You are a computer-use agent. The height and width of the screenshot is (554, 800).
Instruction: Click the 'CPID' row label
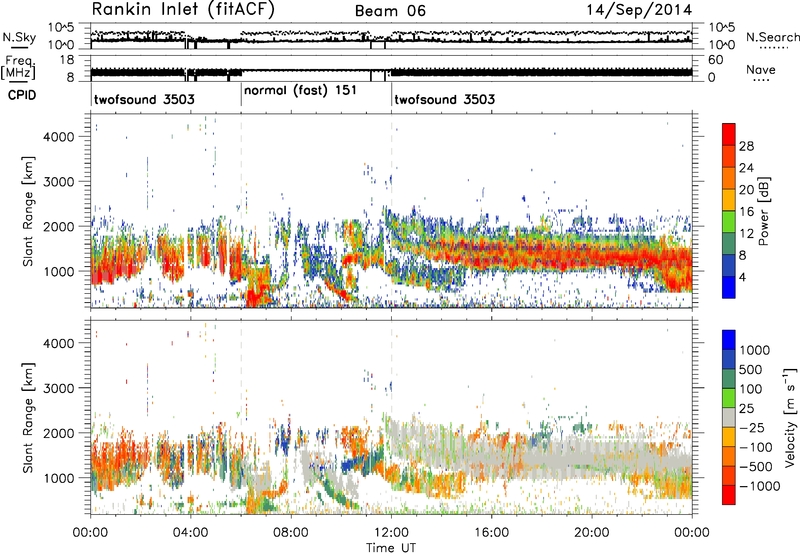[22, 95]
